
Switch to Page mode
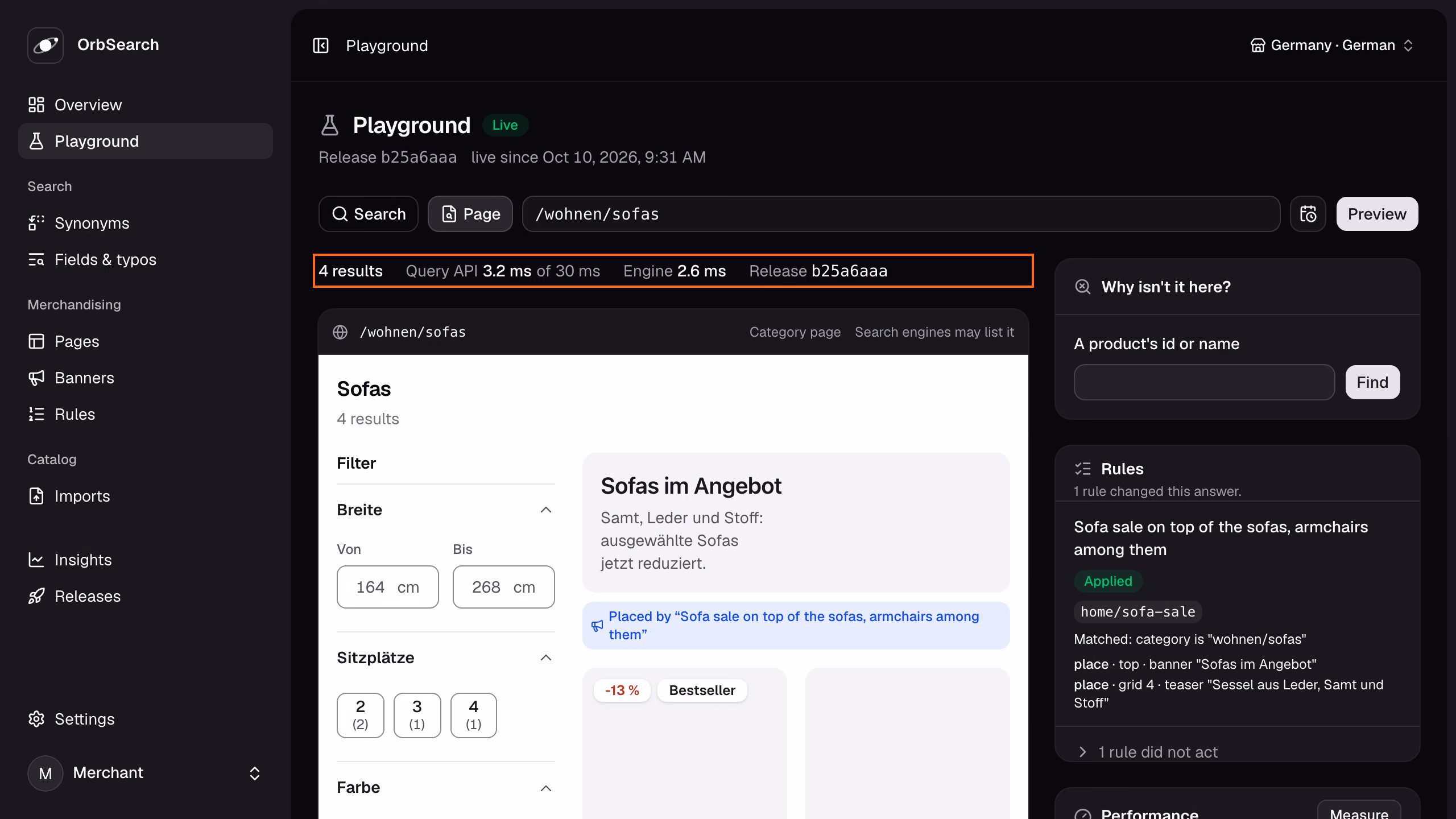[470, 214]
